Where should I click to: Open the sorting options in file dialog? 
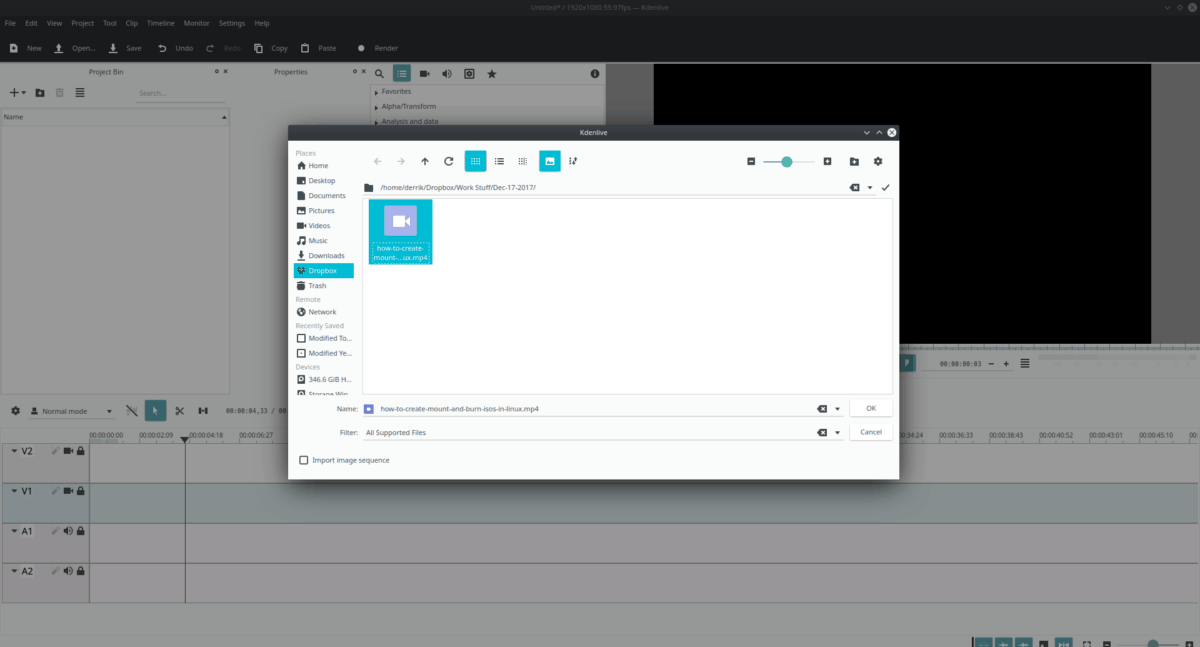point(573,161)
